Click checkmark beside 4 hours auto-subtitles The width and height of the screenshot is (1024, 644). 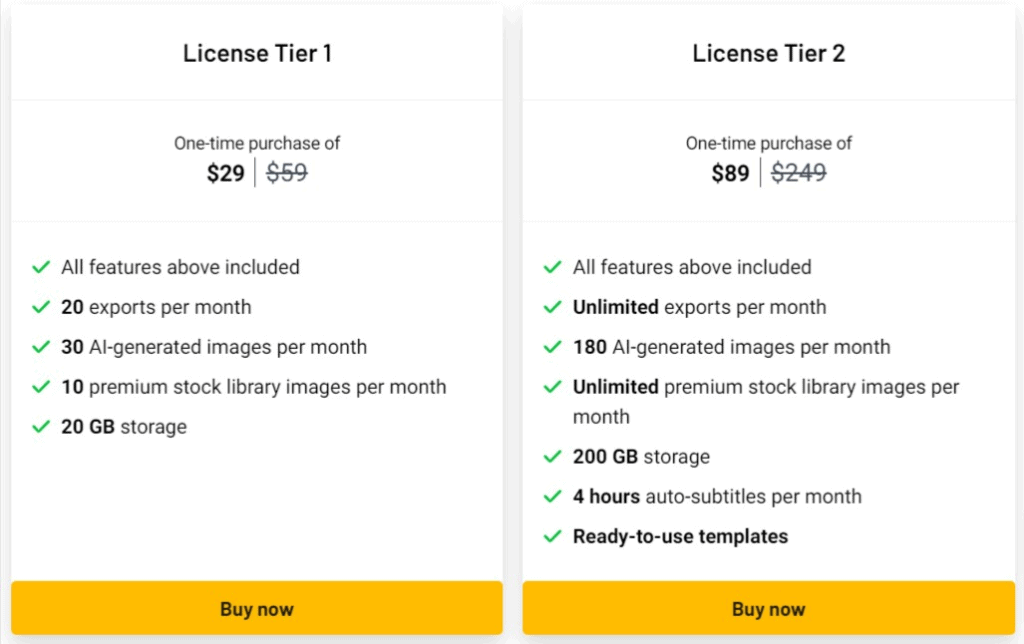(552, 496)
